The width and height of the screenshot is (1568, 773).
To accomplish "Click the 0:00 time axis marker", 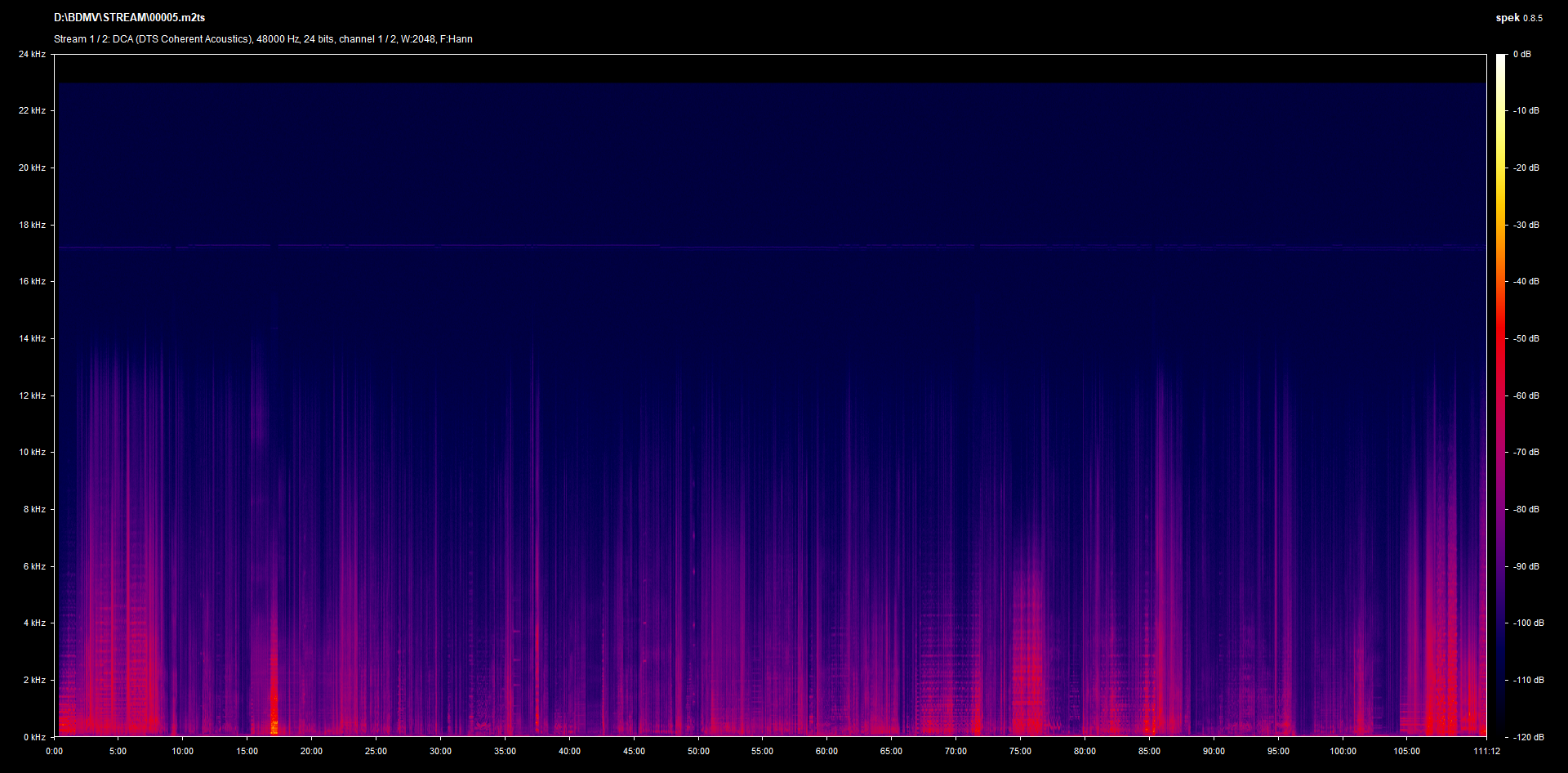I will tap(54, 751).
